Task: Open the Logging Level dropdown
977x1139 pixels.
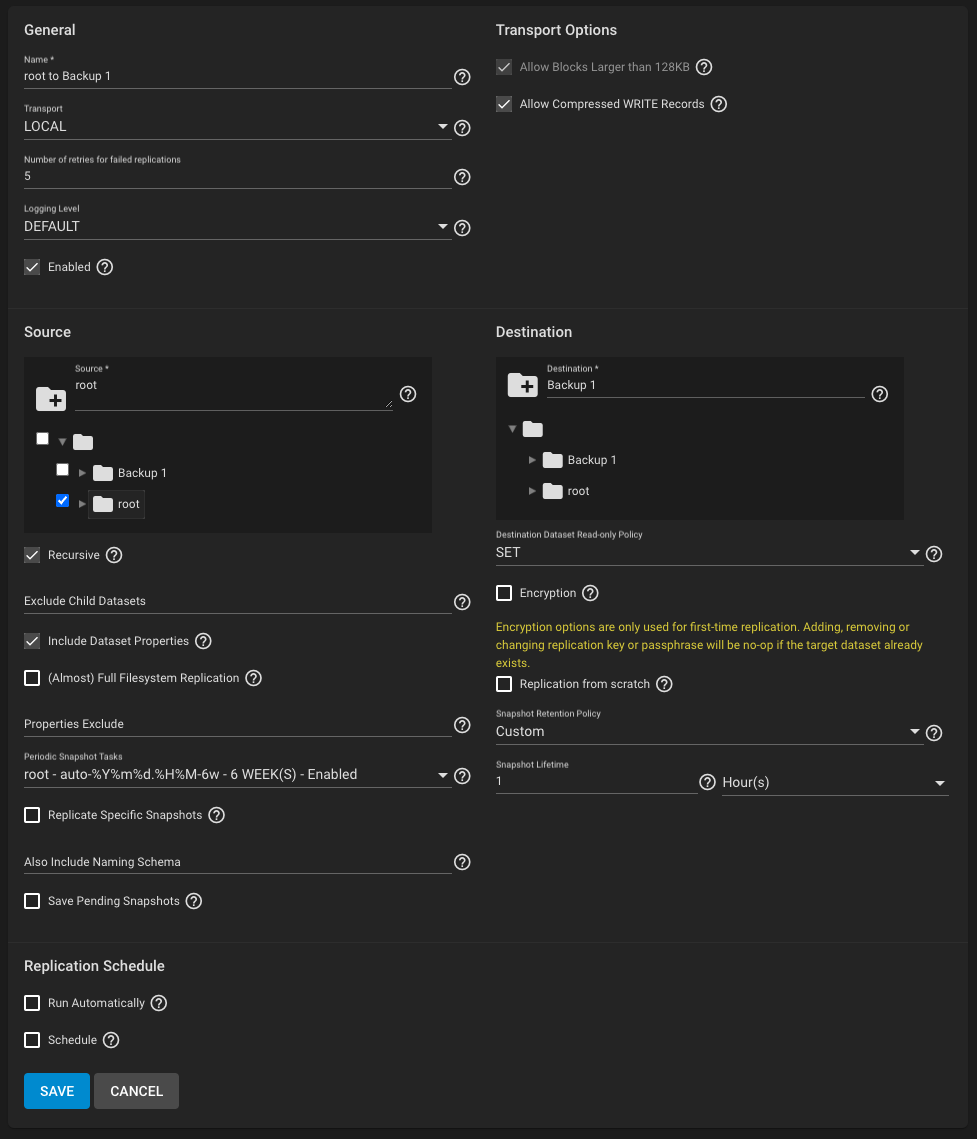Action: coord(238,227)
